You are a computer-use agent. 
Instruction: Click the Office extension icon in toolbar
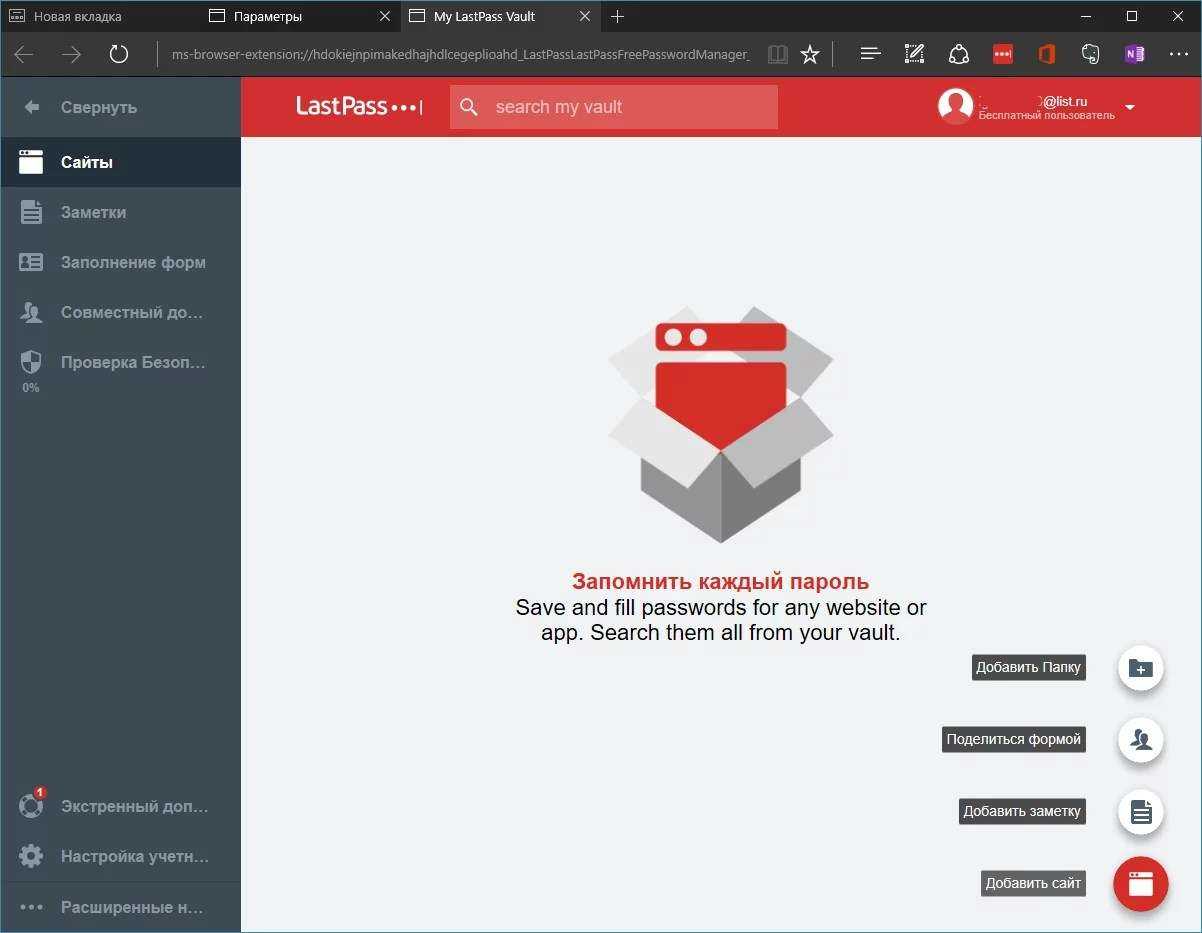click(x=1046, y=54)
